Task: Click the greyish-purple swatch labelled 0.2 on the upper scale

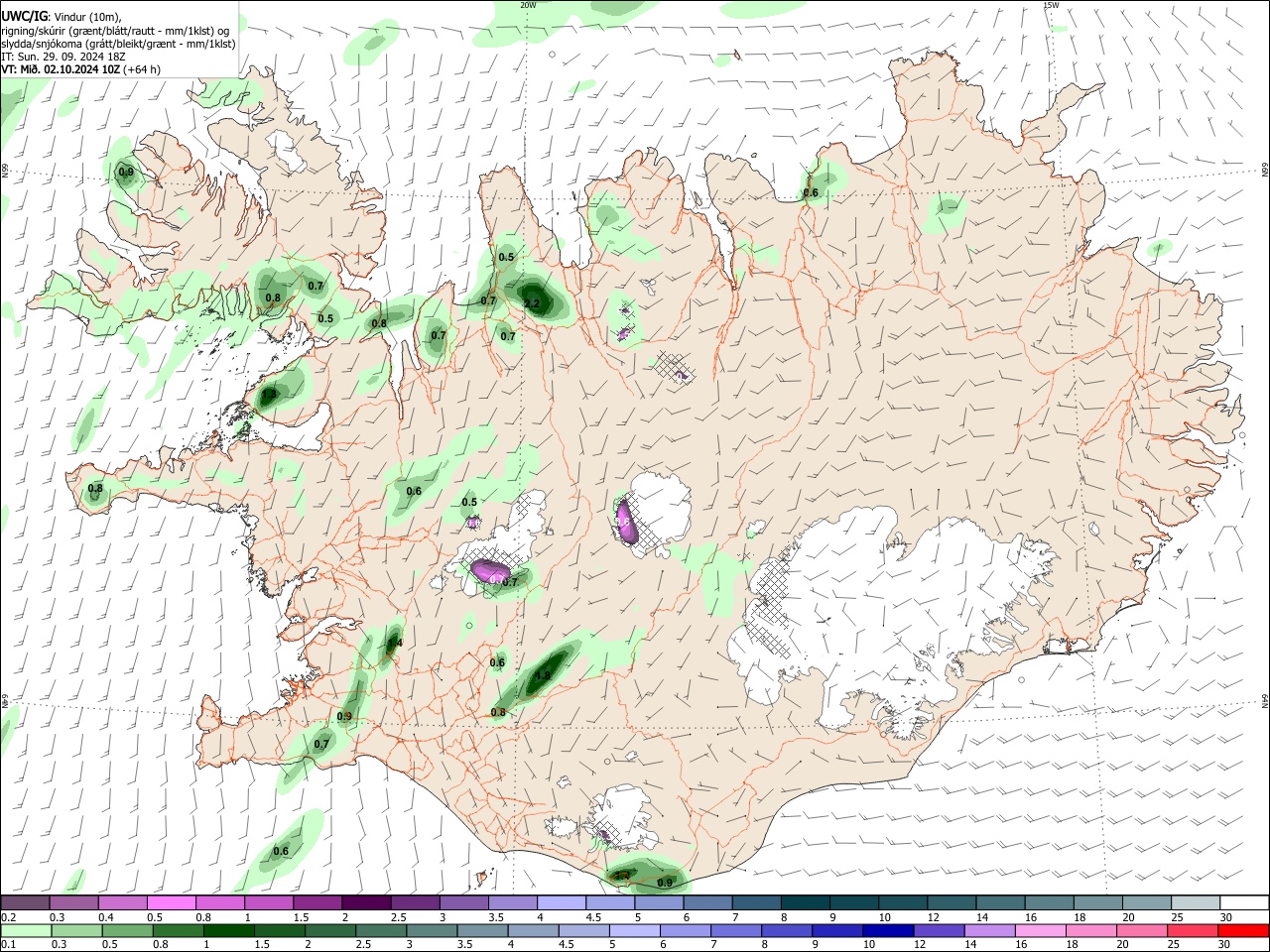Action: pos(25,903)
